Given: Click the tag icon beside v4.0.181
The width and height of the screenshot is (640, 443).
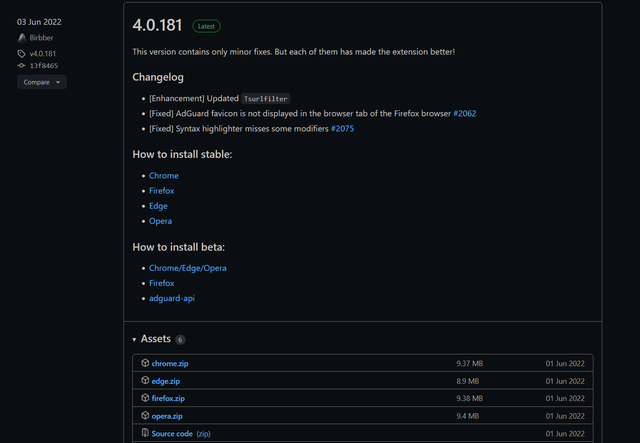Looking at the screenshot, I should [x=22, y=53].
